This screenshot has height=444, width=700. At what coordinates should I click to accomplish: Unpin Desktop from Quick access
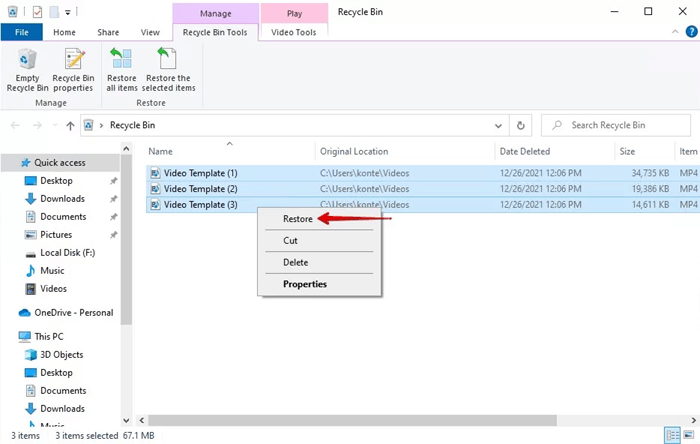tap(113, 181)
